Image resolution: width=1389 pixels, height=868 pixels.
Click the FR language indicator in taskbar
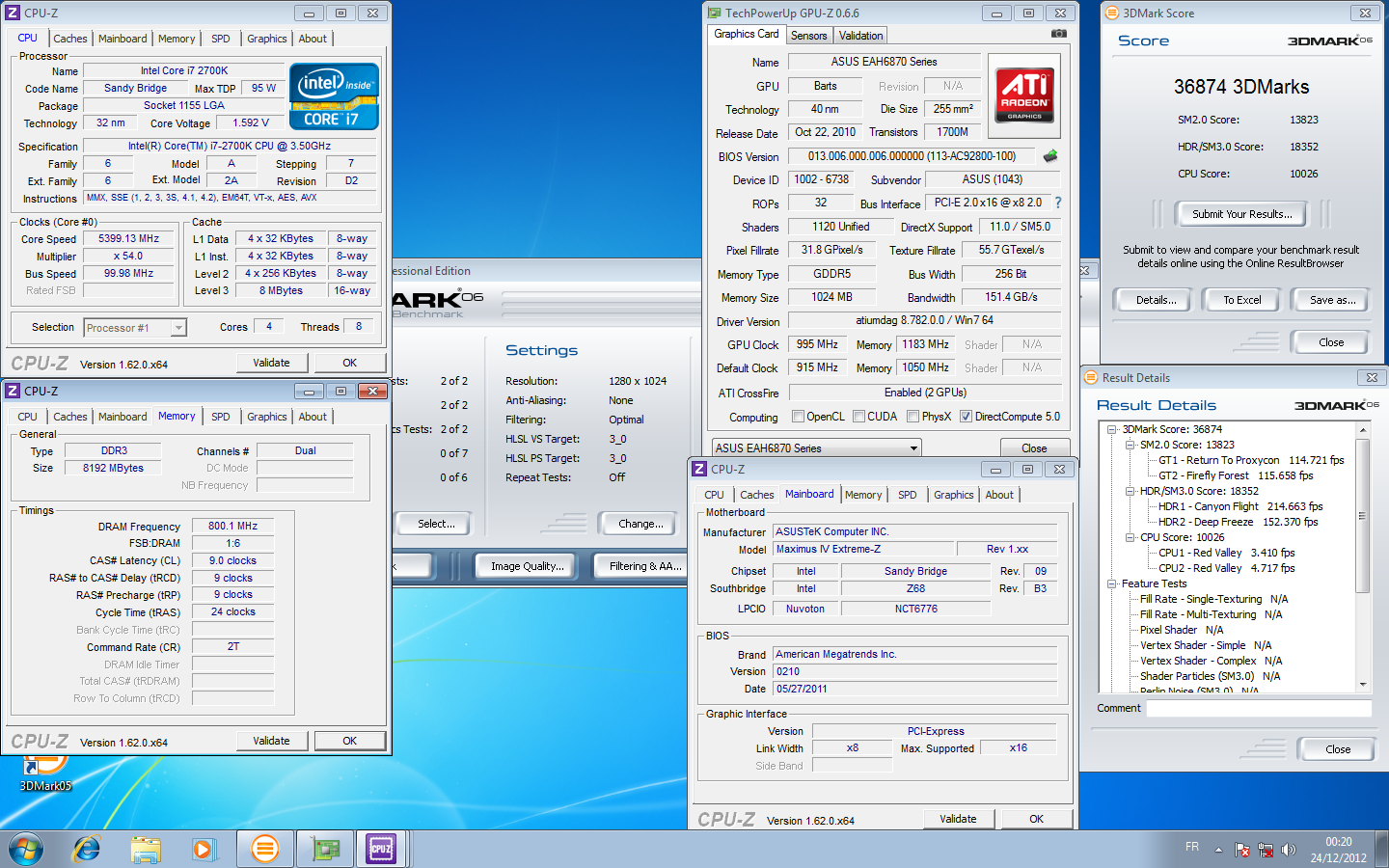1192,847
